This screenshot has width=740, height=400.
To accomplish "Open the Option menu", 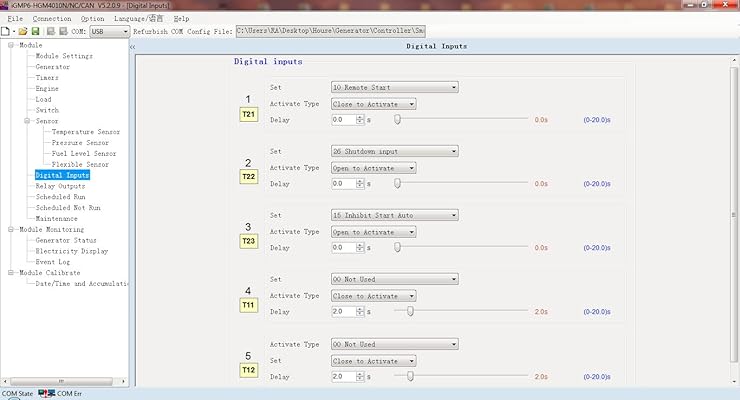I will click(x=92, y=18).
